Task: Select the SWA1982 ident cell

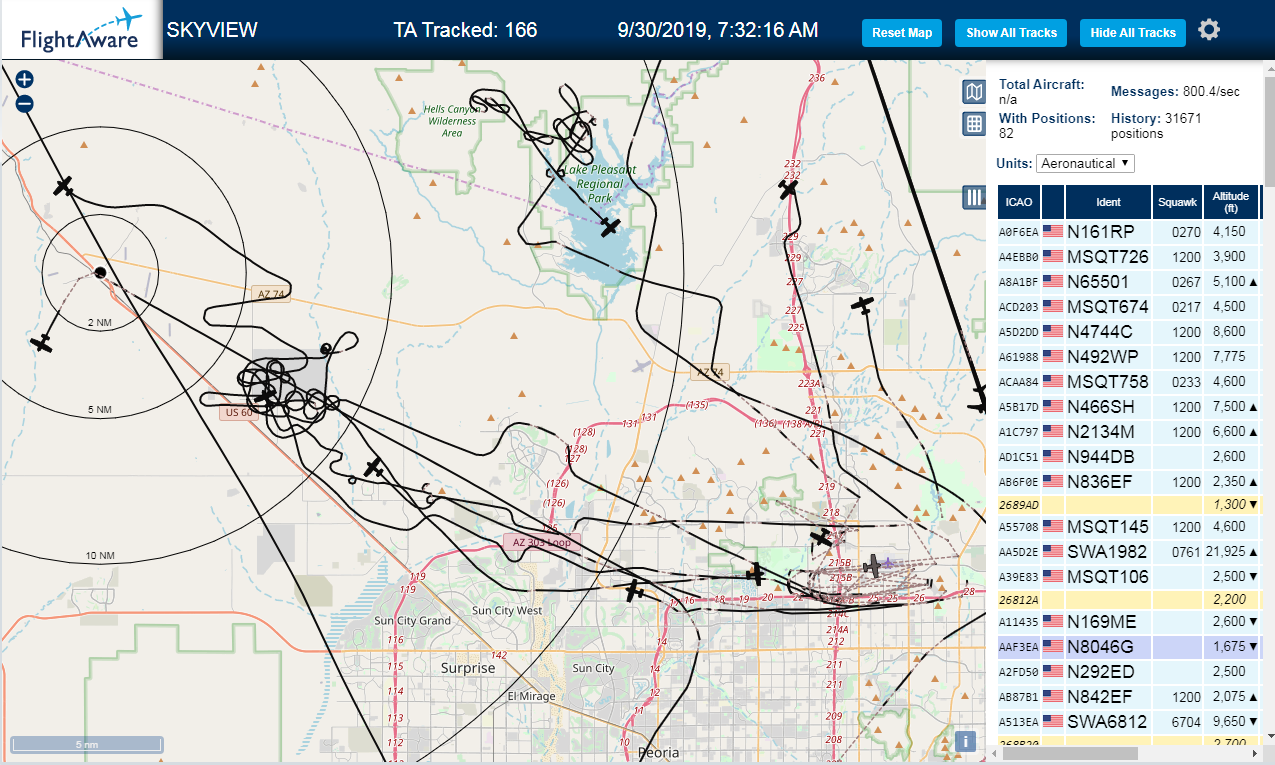Action: pyautogui.click(x=1108, y=551)
